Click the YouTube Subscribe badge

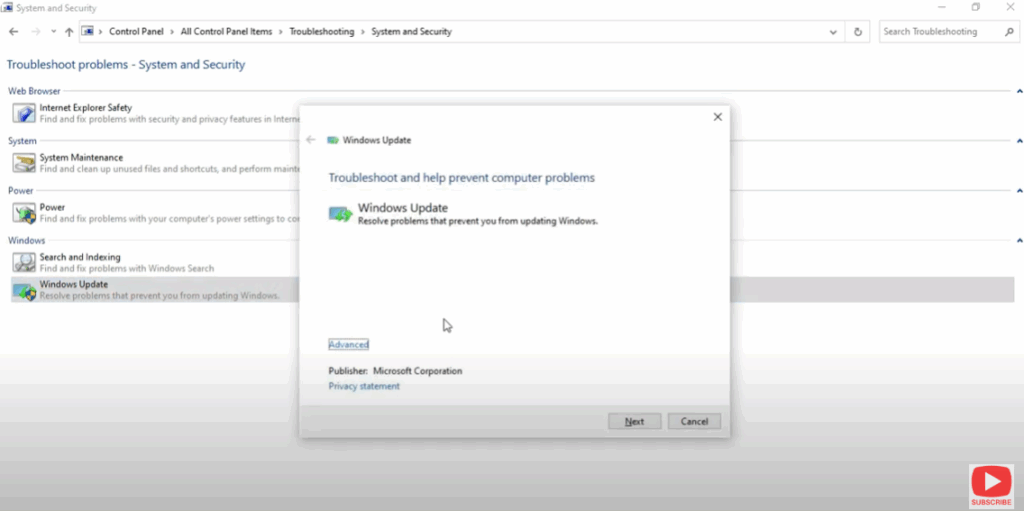pos(991,486)
